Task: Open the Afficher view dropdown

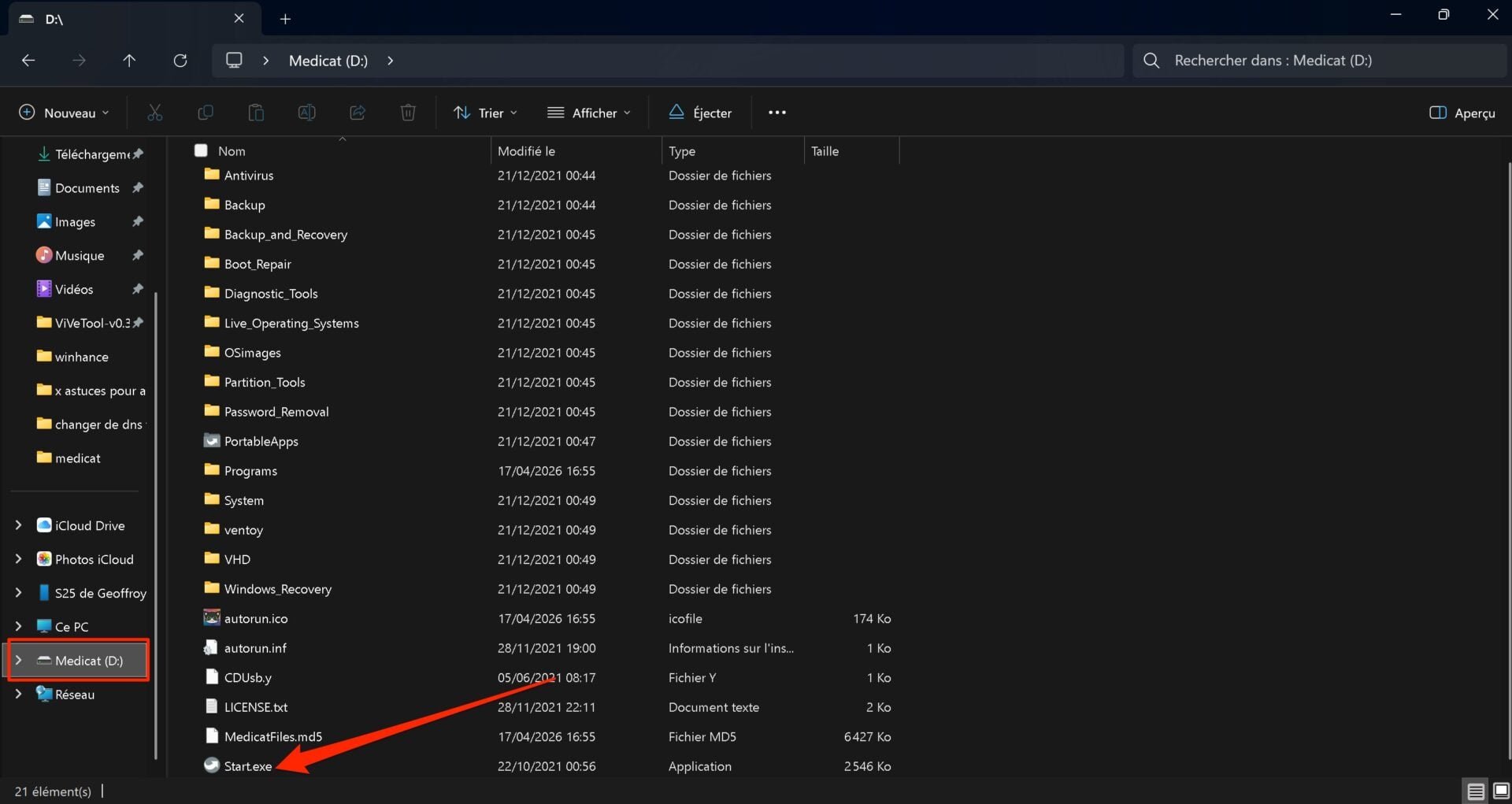Action: click(x=589, y=113)
